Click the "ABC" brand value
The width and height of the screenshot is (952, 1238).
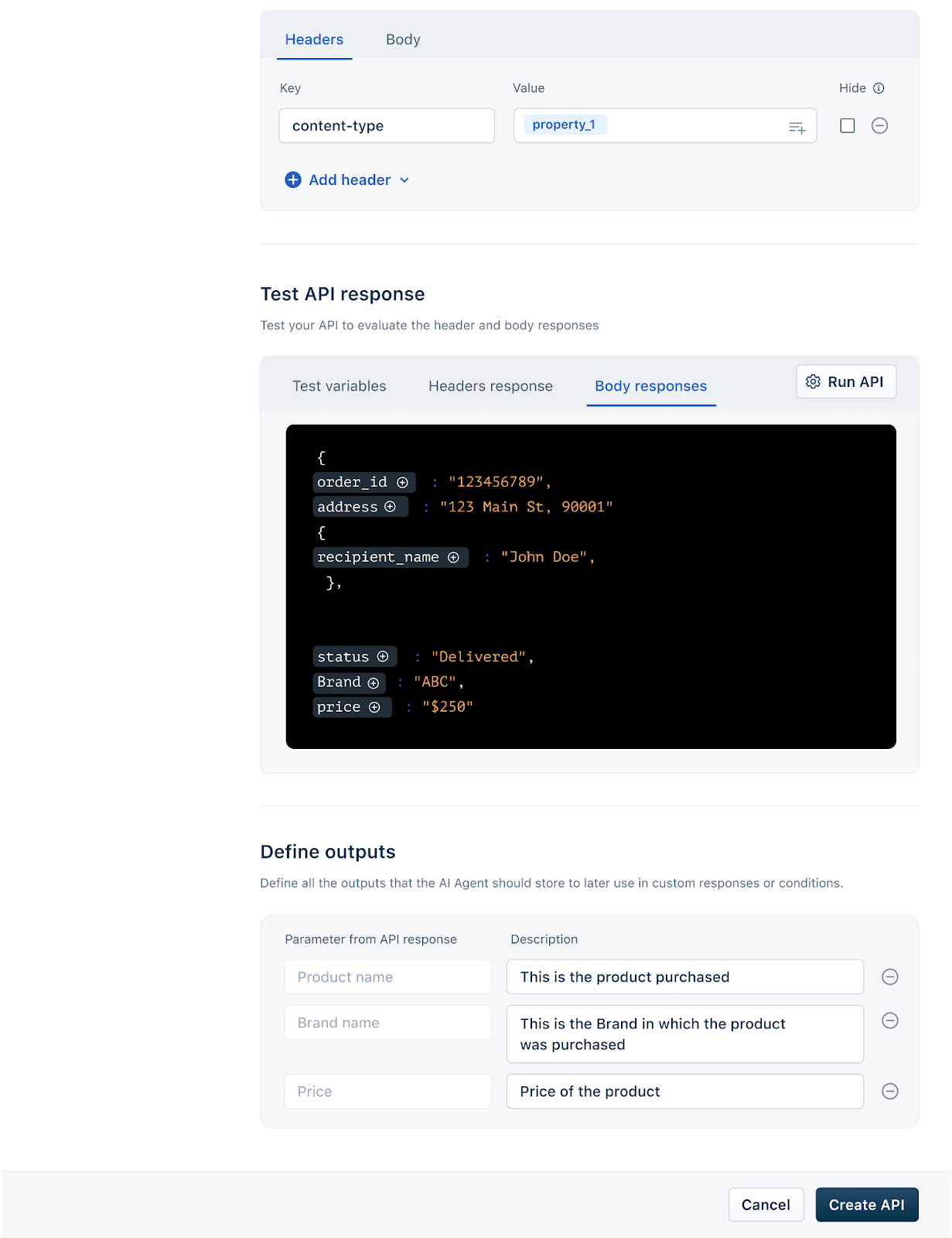[435, 682]
